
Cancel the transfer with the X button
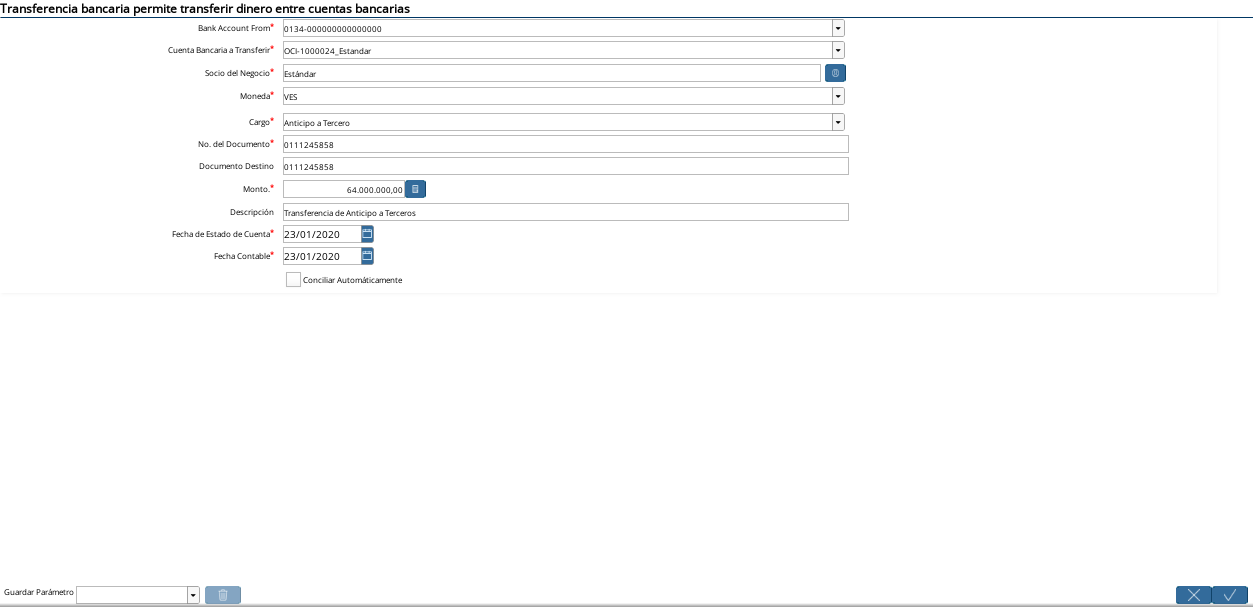[1193, 595]
